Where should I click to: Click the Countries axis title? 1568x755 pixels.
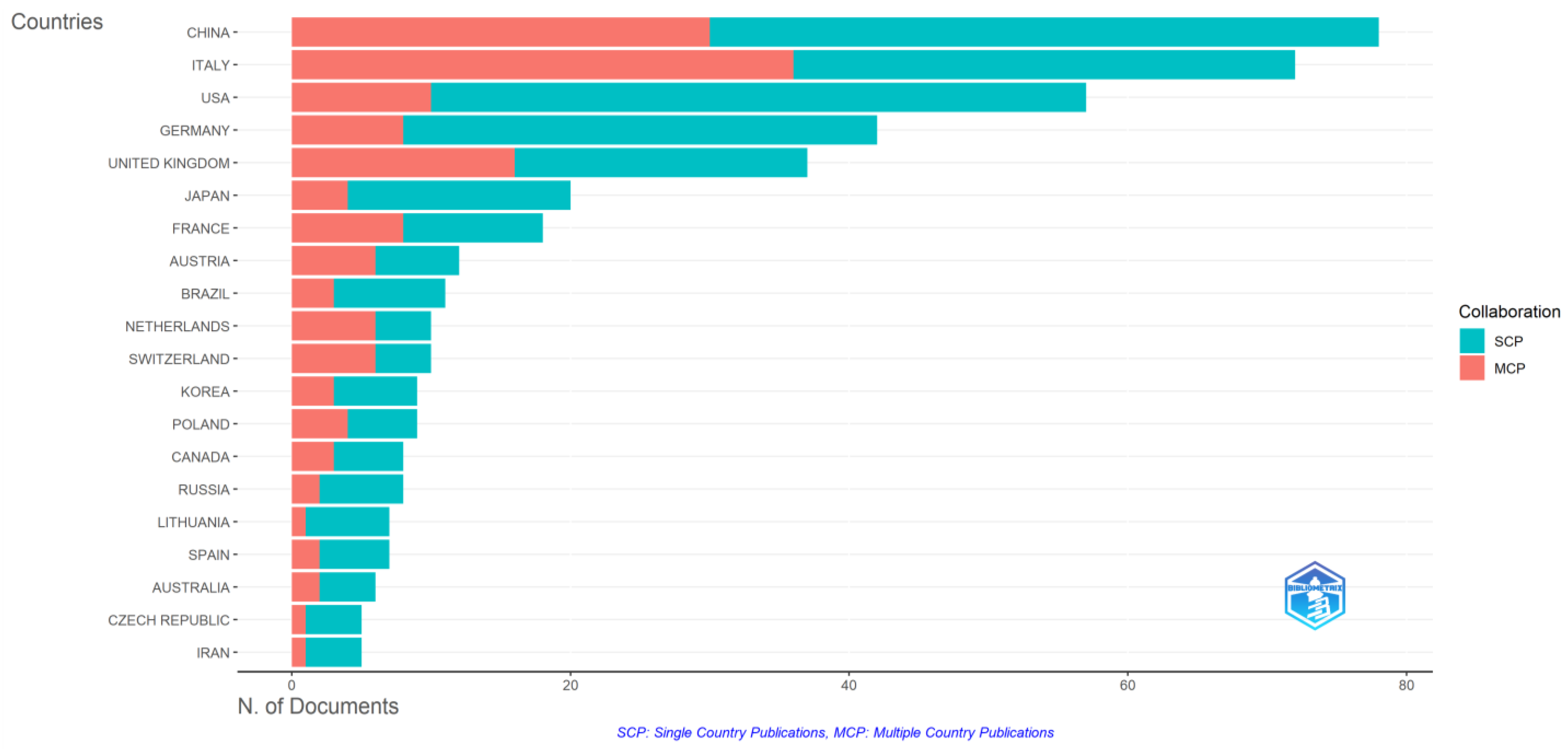[57, 22]
